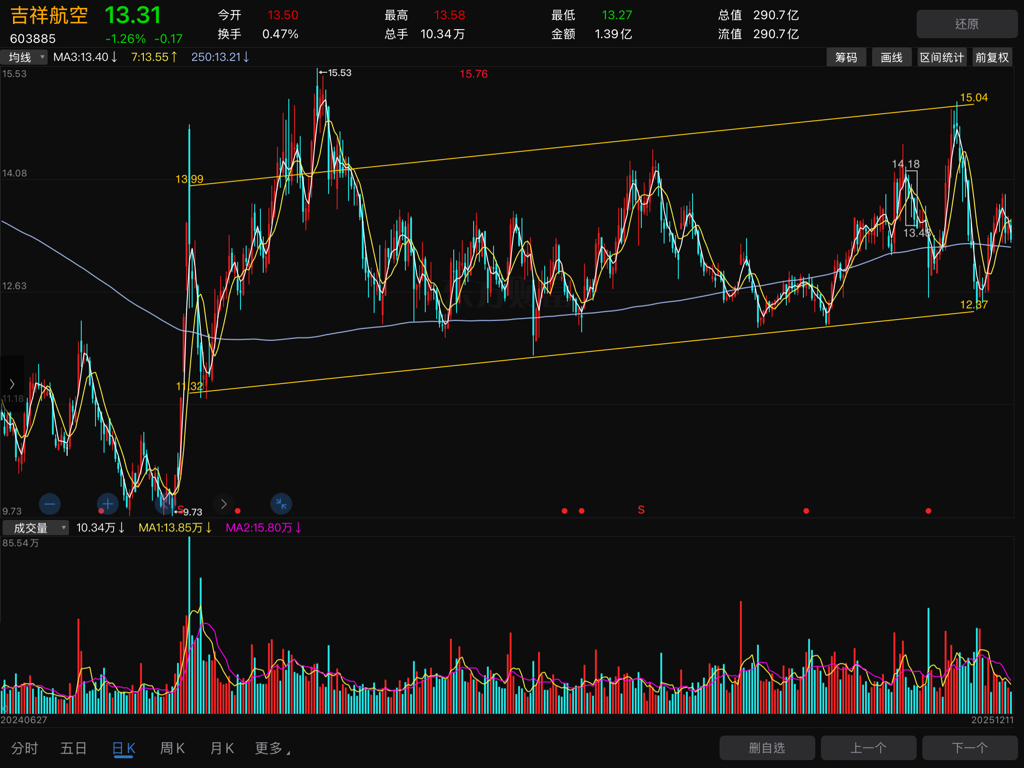Click the stock name 吉祥航空

point(50,15)
